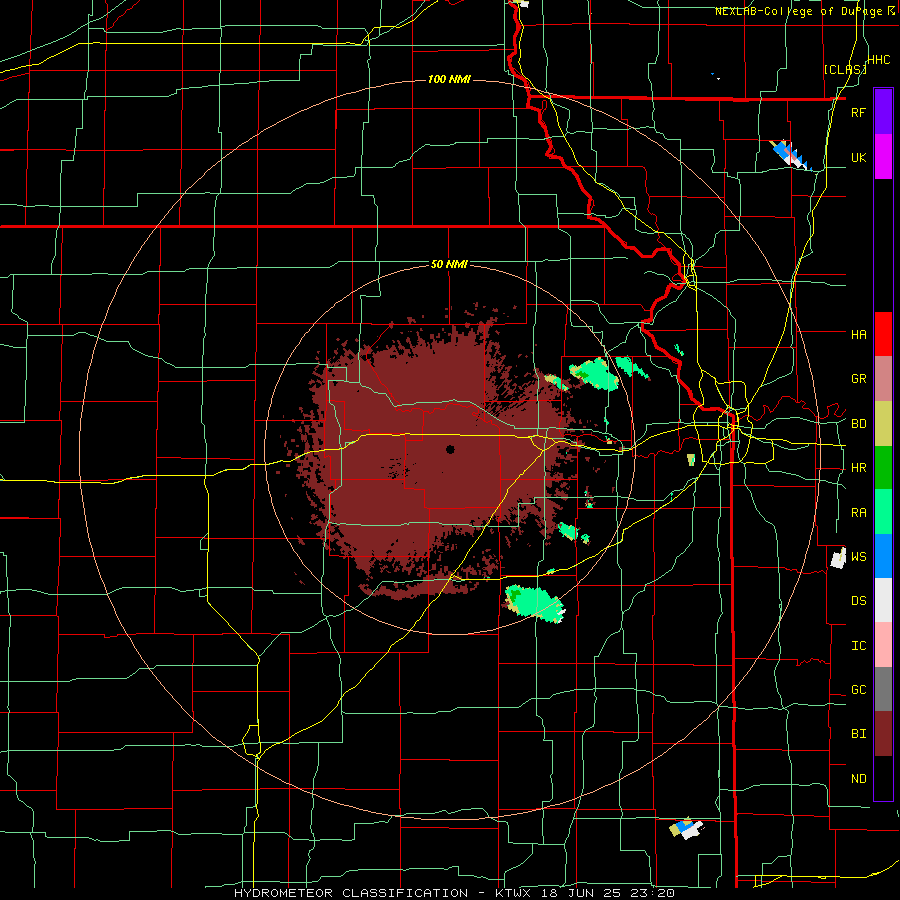Click the light pink IC ice crystals swatch

pos(883,645)
